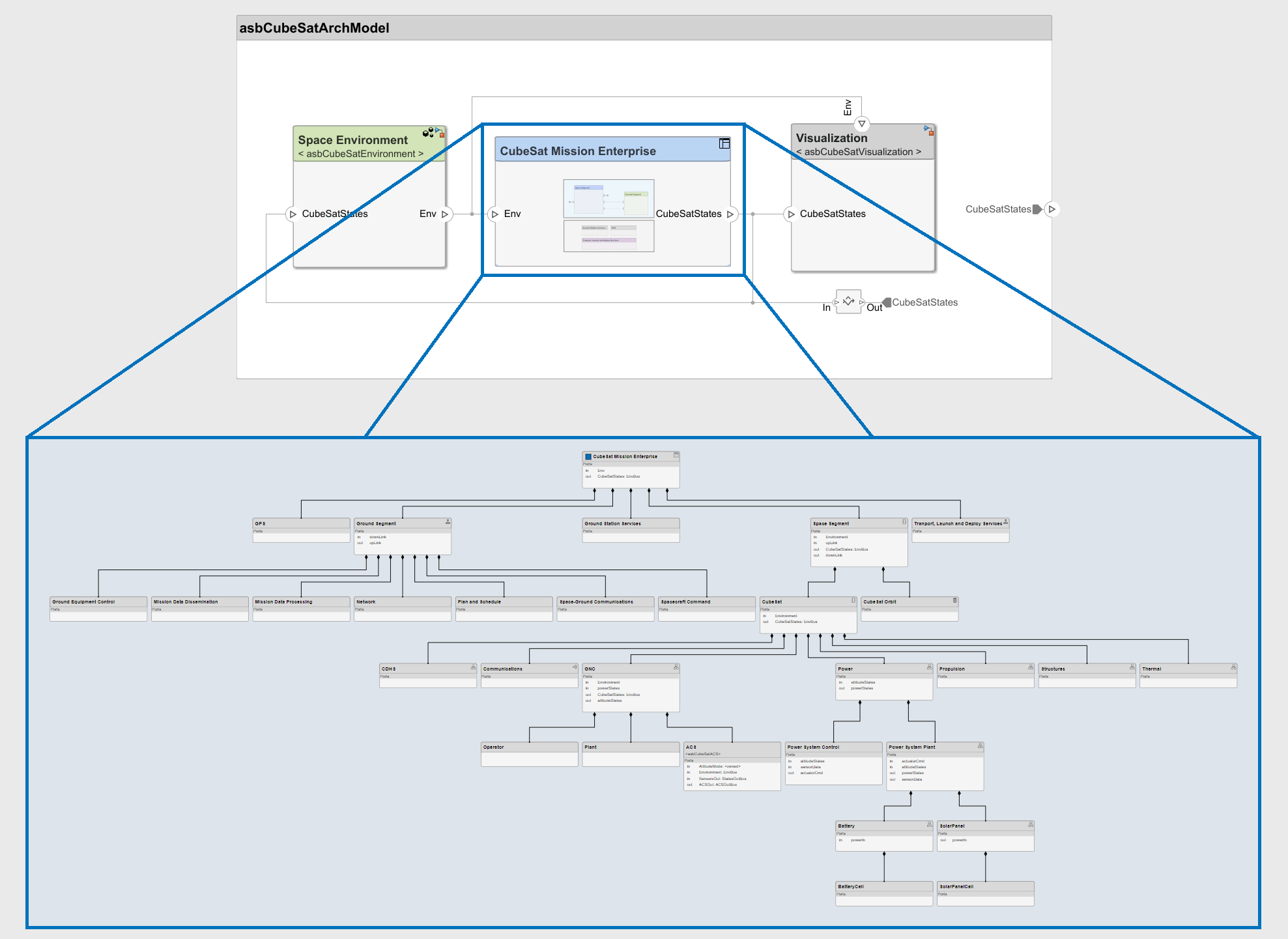
Task: Click CubeSatStates input port on Visualization
Action: (791, 214)
